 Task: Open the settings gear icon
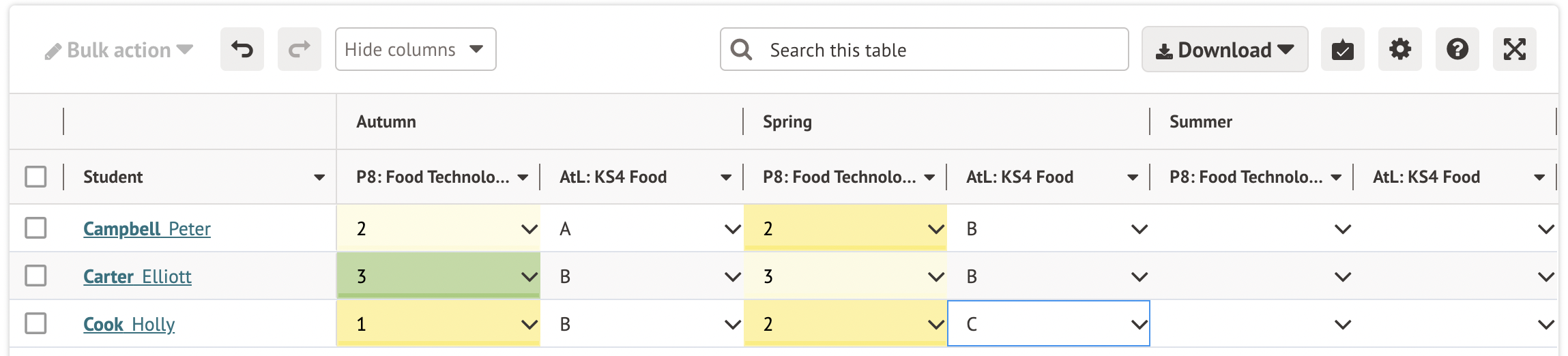(1399, 49)
